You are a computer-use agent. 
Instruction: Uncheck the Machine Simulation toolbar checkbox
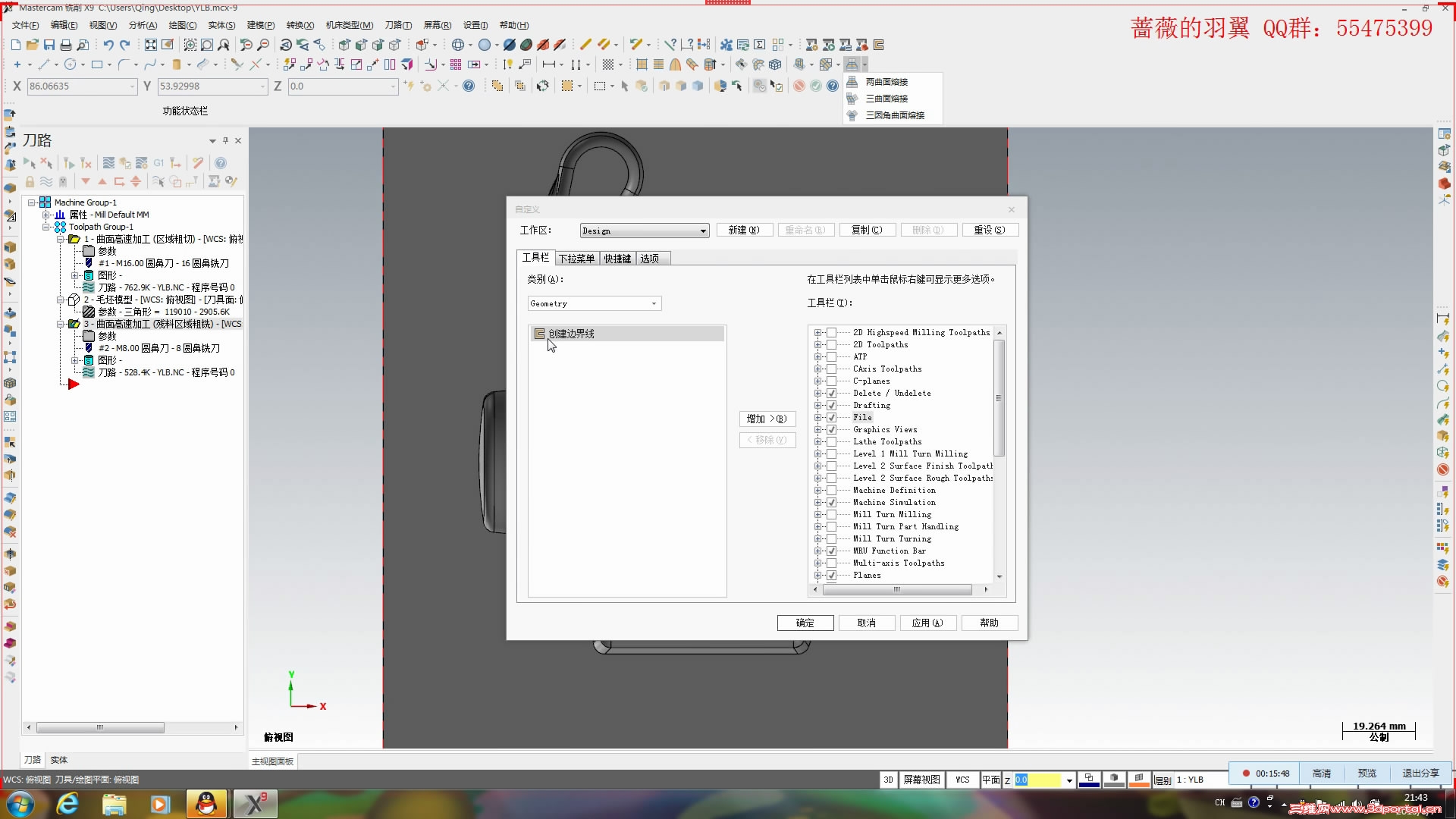[x=831, y=503]
